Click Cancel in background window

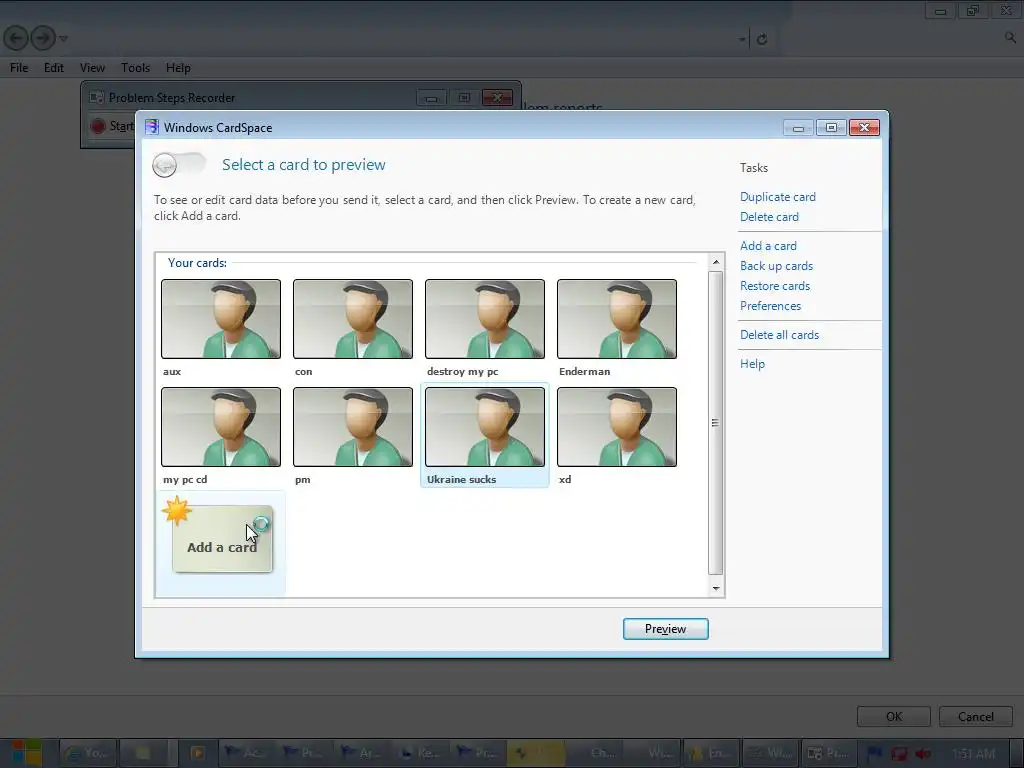[976, 716]
